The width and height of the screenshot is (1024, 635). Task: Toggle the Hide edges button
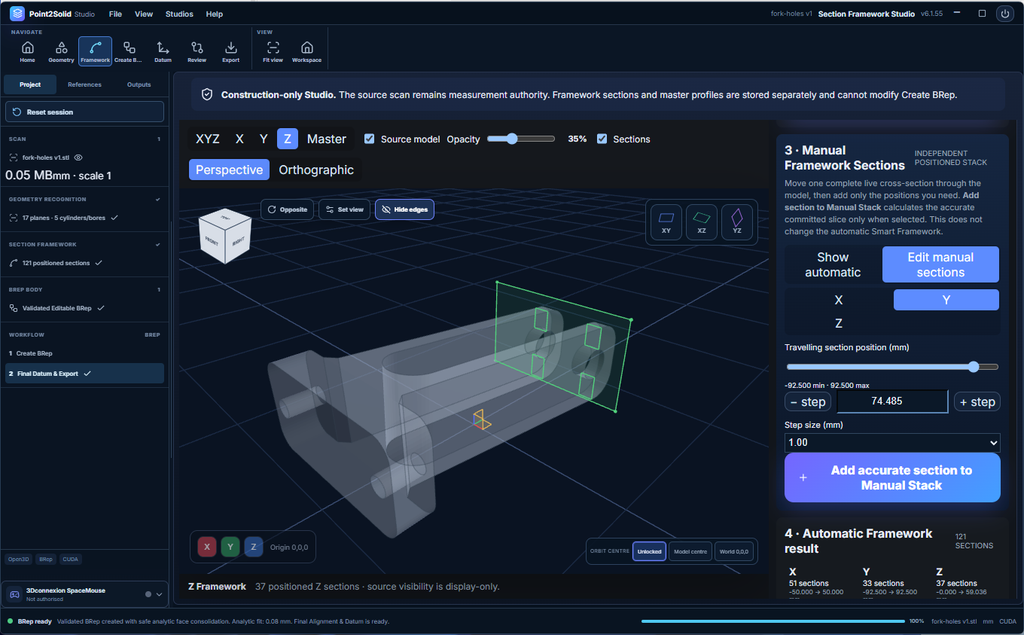pos(405,210)
